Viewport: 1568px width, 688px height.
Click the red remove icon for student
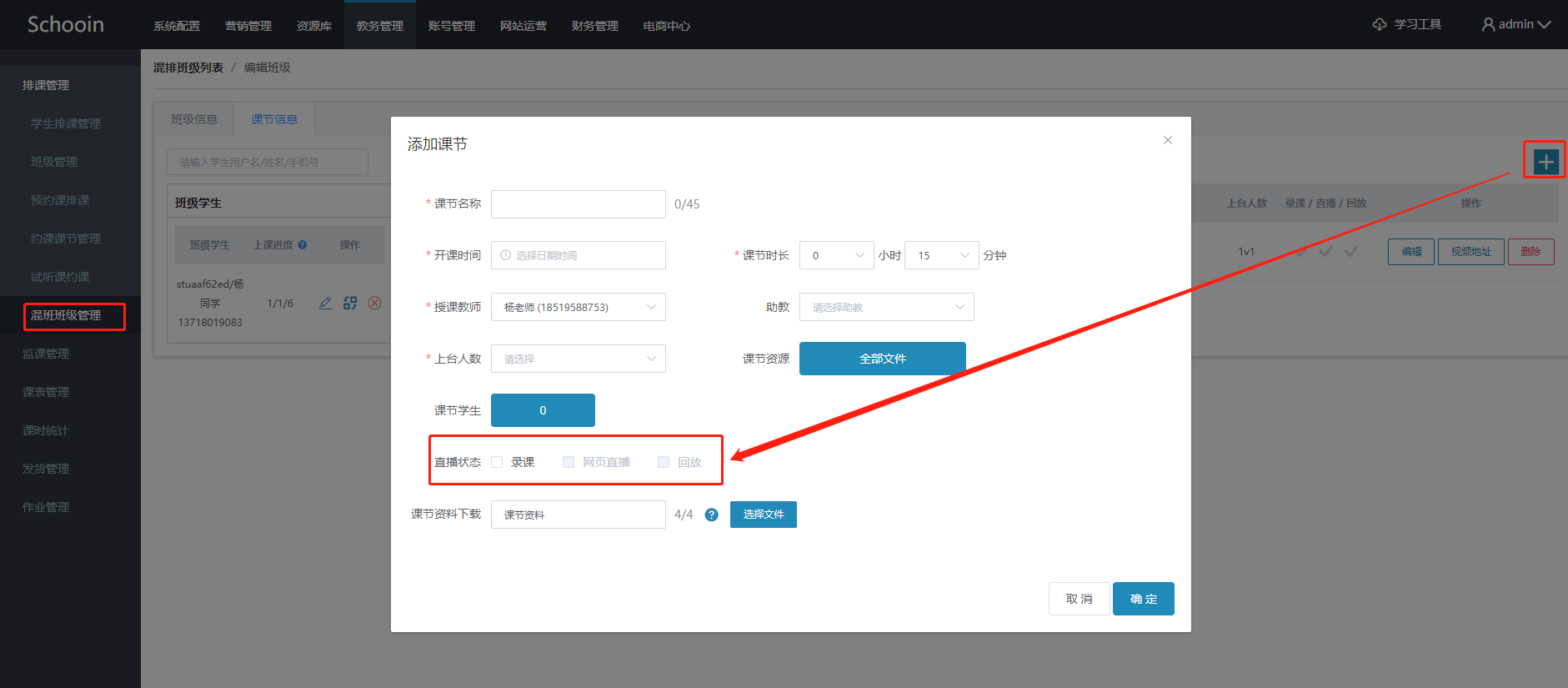point(375,303)
